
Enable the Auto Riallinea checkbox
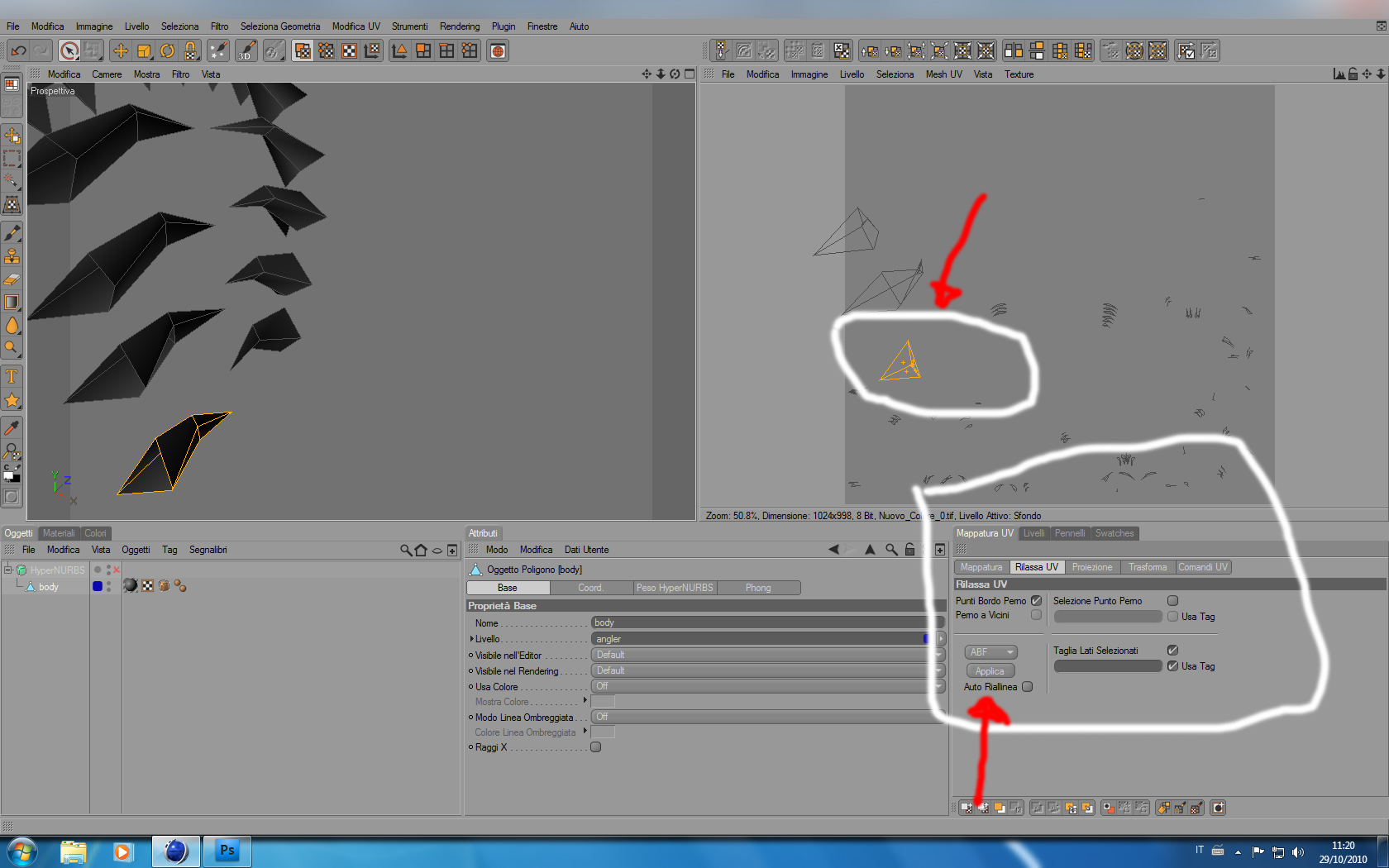1027,687
